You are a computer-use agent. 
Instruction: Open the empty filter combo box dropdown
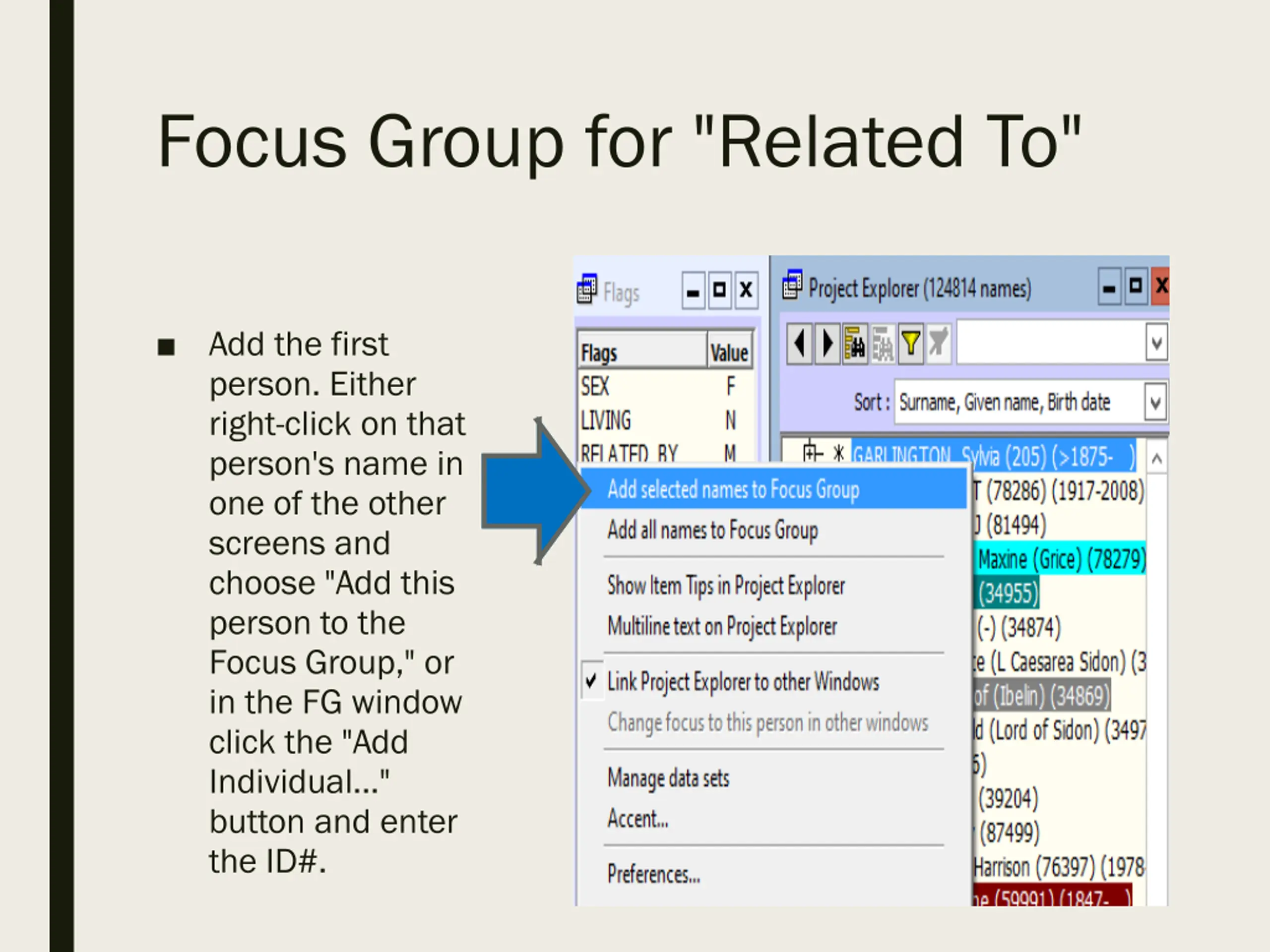(x=1156, y=343)
